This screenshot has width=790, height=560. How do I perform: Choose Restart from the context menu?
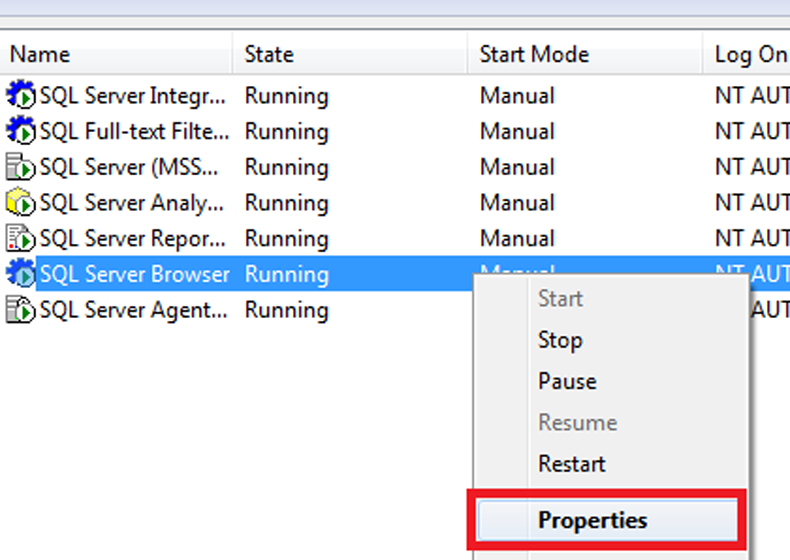coord(572,464)
